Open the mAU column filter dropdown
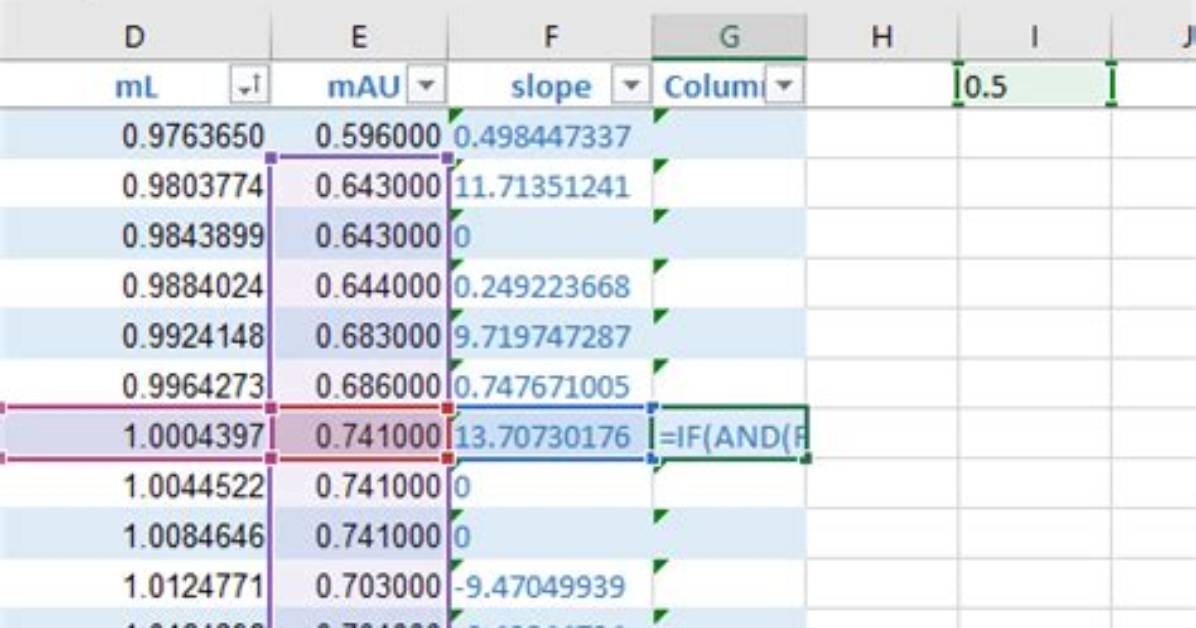 [427, 85]
